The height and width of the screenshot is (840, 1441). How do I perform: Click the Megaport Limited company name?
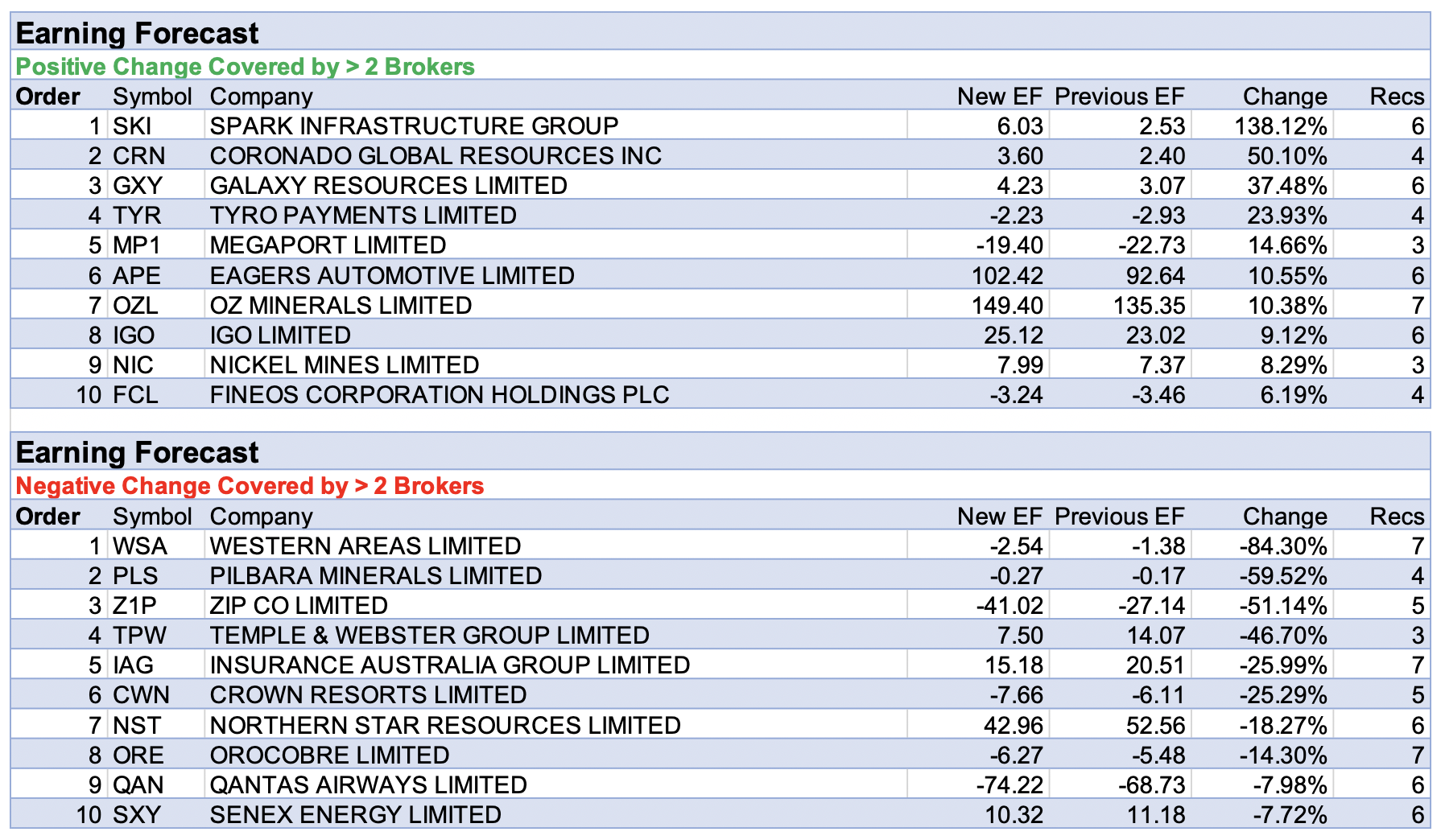328,245
